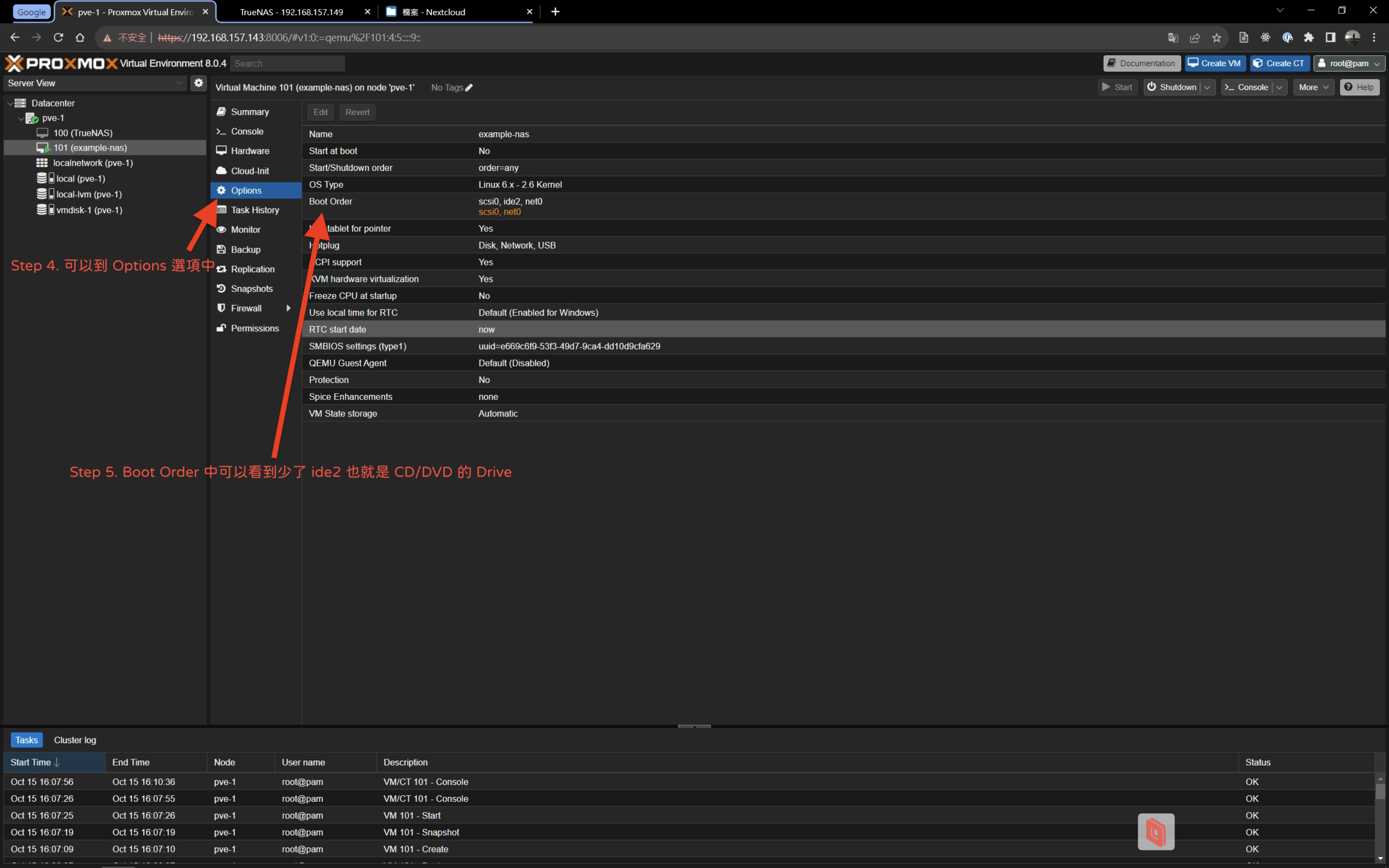Click the edit tags pencil icon
1389x868 pixels.
click(469, 88)
